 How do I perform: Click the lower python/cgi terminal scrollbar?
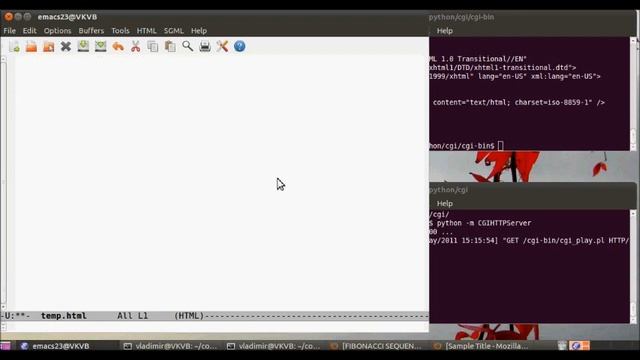[633, 267]
